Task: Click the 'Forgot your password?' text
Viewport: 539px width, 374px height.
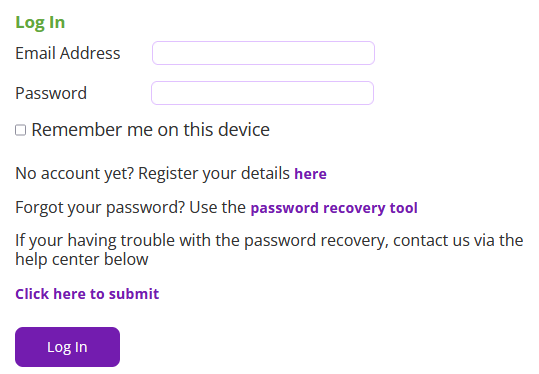Action: click(x=100, y=208)
